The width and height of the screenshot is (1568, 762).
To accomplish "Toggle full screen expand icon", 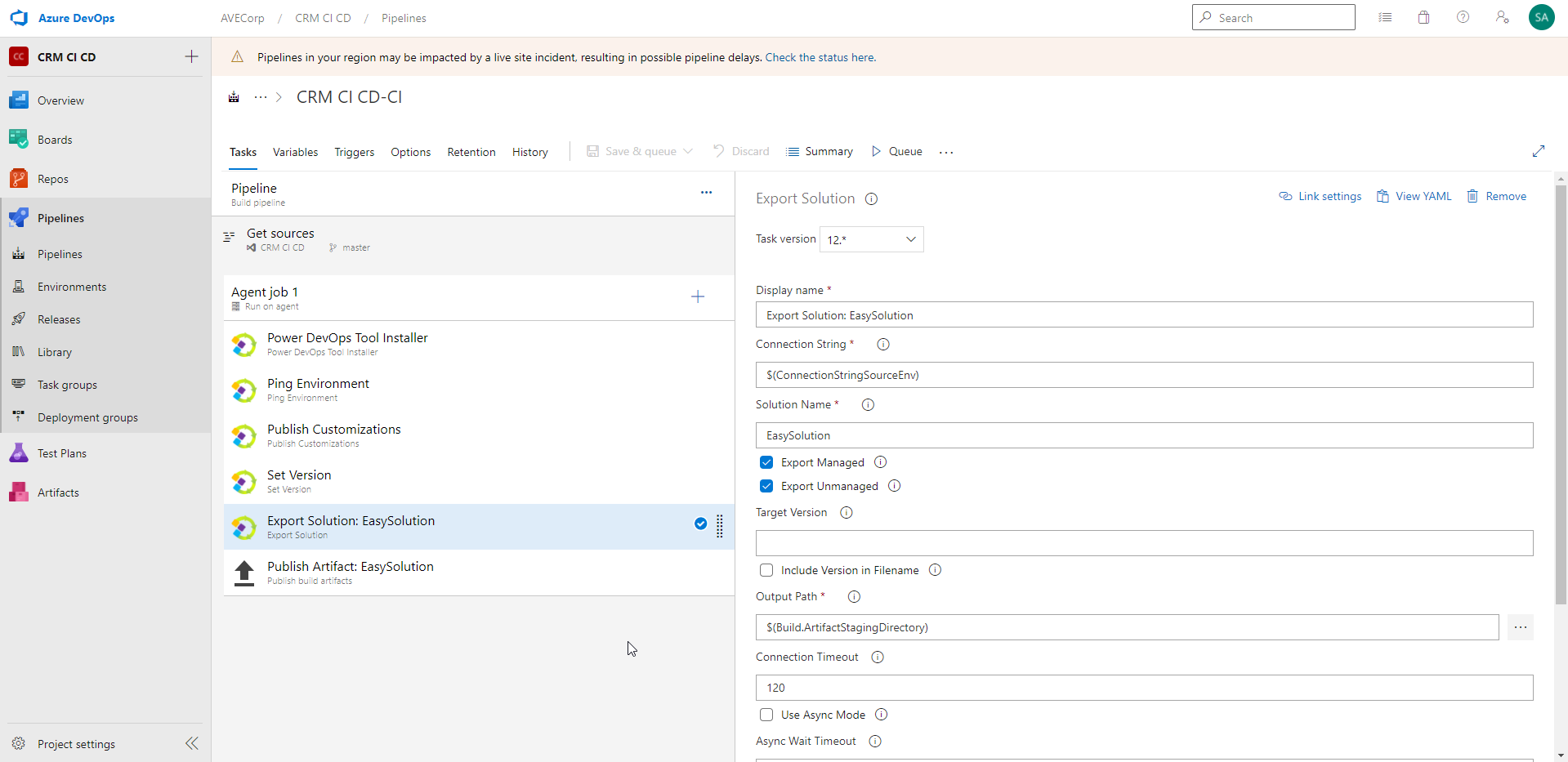I will (x=1539, y=151).
